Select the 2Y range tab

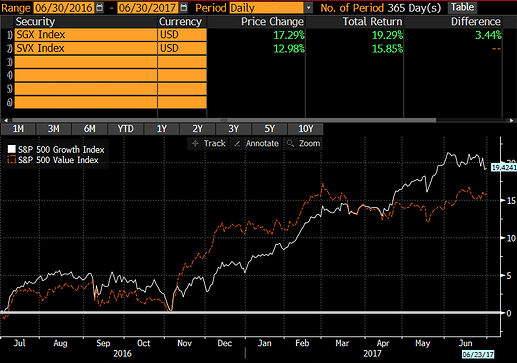pos(197,129)
